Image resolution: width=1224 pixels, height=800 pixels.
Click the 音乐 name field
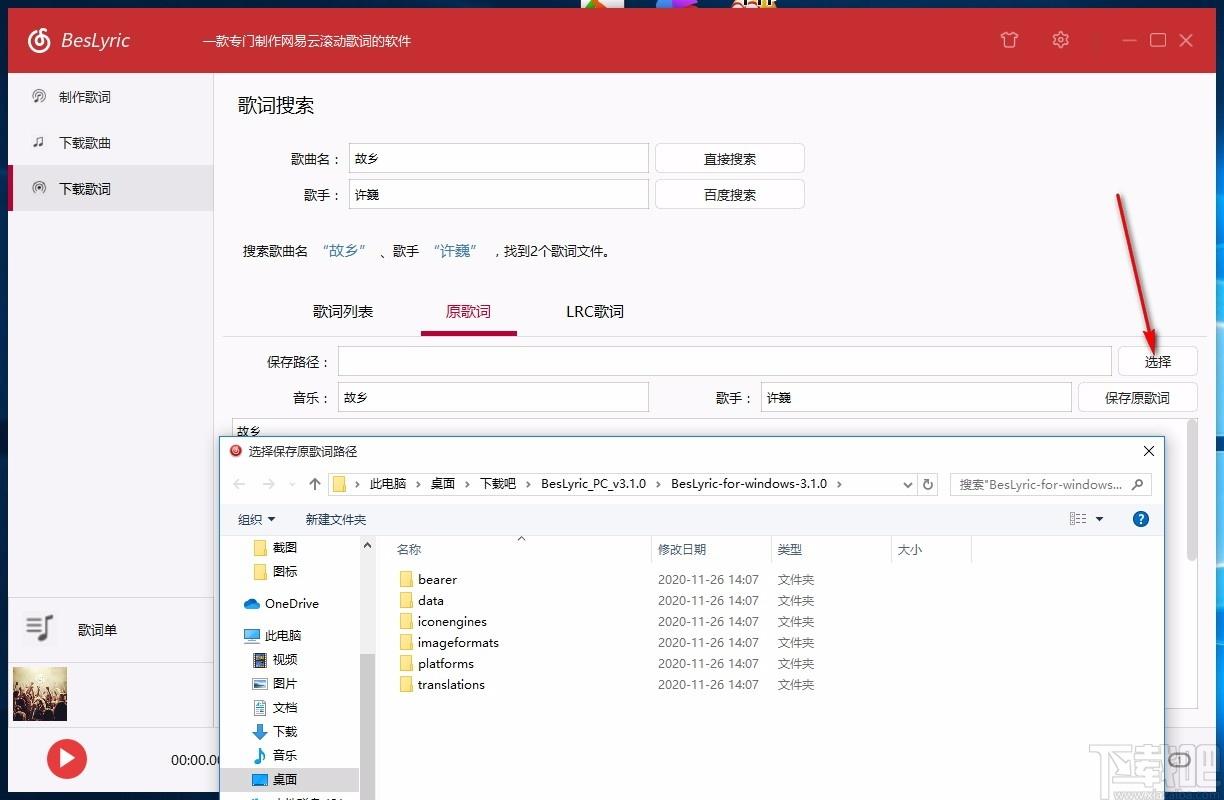(x=493, y=397)
